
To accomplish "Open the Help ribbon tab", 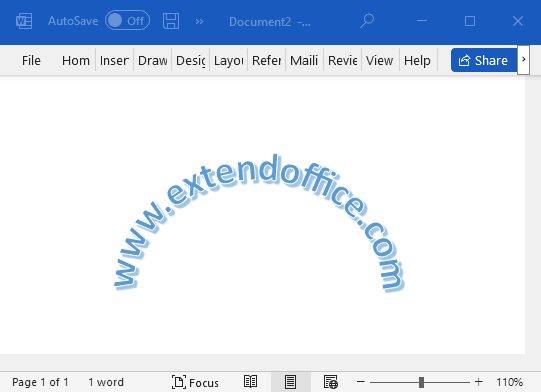I will (418, 60).
